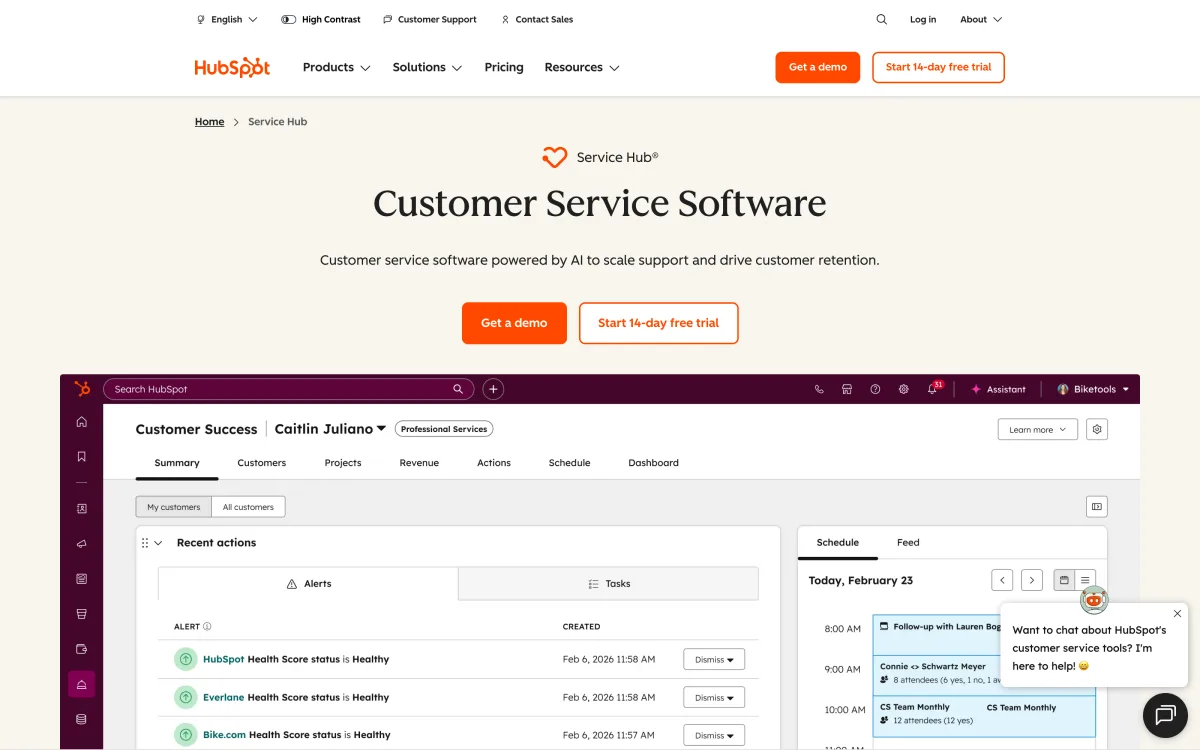Click the HubSpot logo in the site header
This screenshot has width=1200, height=750.
tap(232, 67)
